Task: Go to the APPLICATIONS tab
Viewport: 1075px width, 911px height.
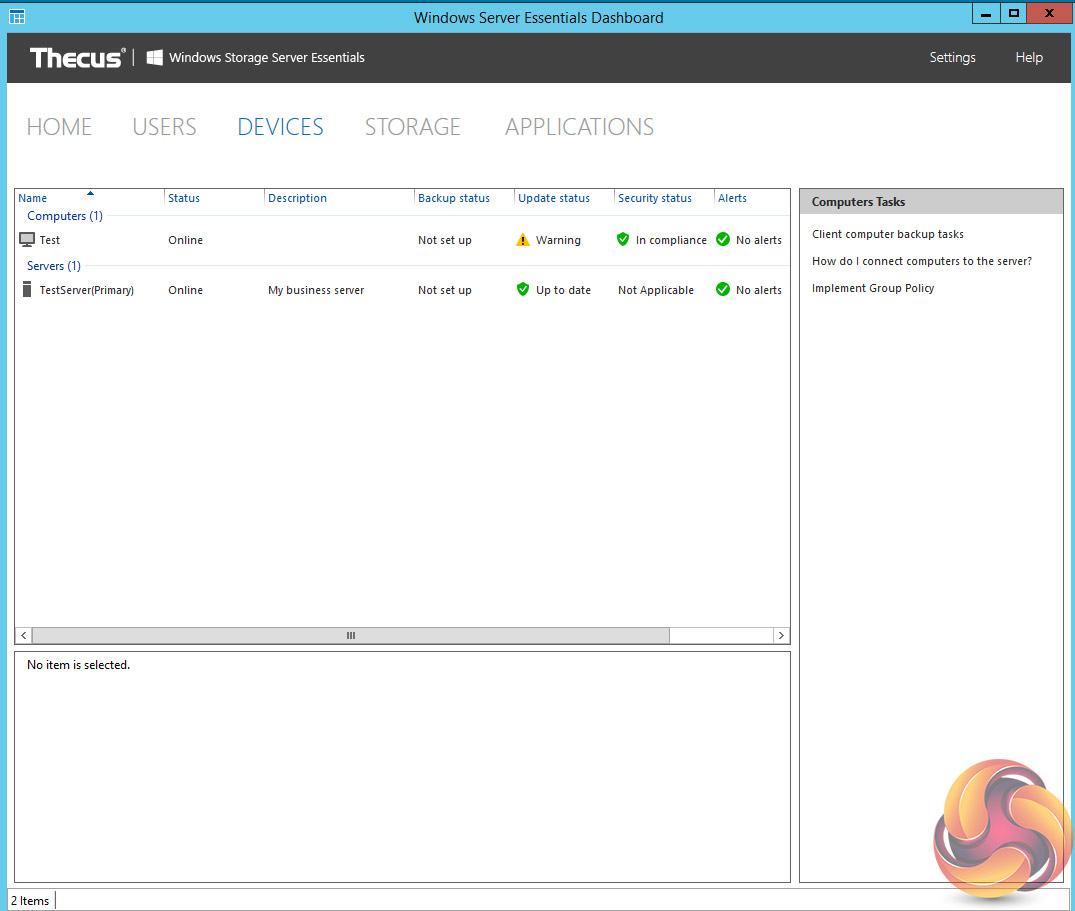Action: (x=579, y=127)
